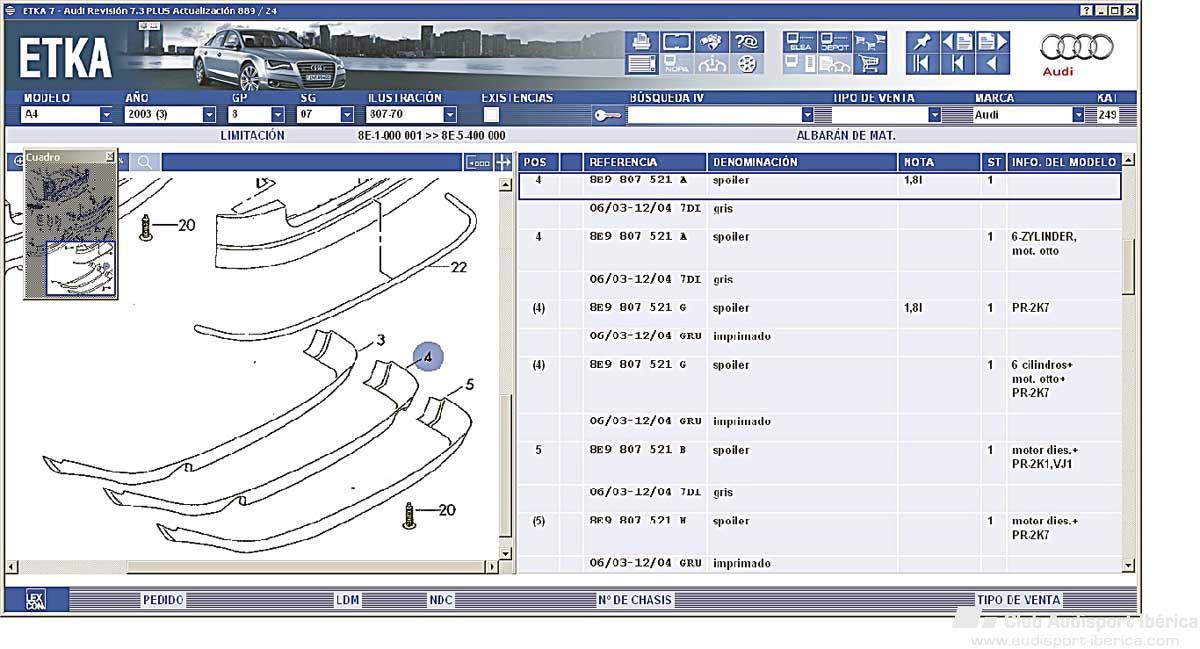Click illustration horizontal scrollbar right arrow
The image size is (1200, 649).
tap(491, 568)
